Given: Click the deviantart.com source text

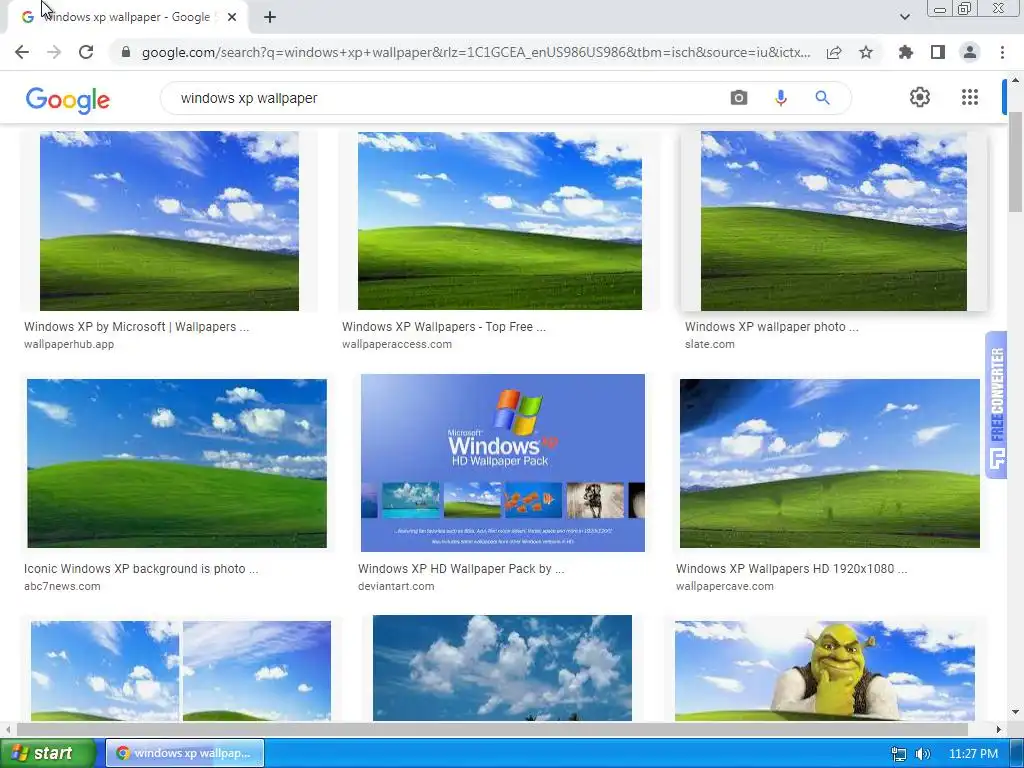Looking at the screenshot, I should click(396, 586).
